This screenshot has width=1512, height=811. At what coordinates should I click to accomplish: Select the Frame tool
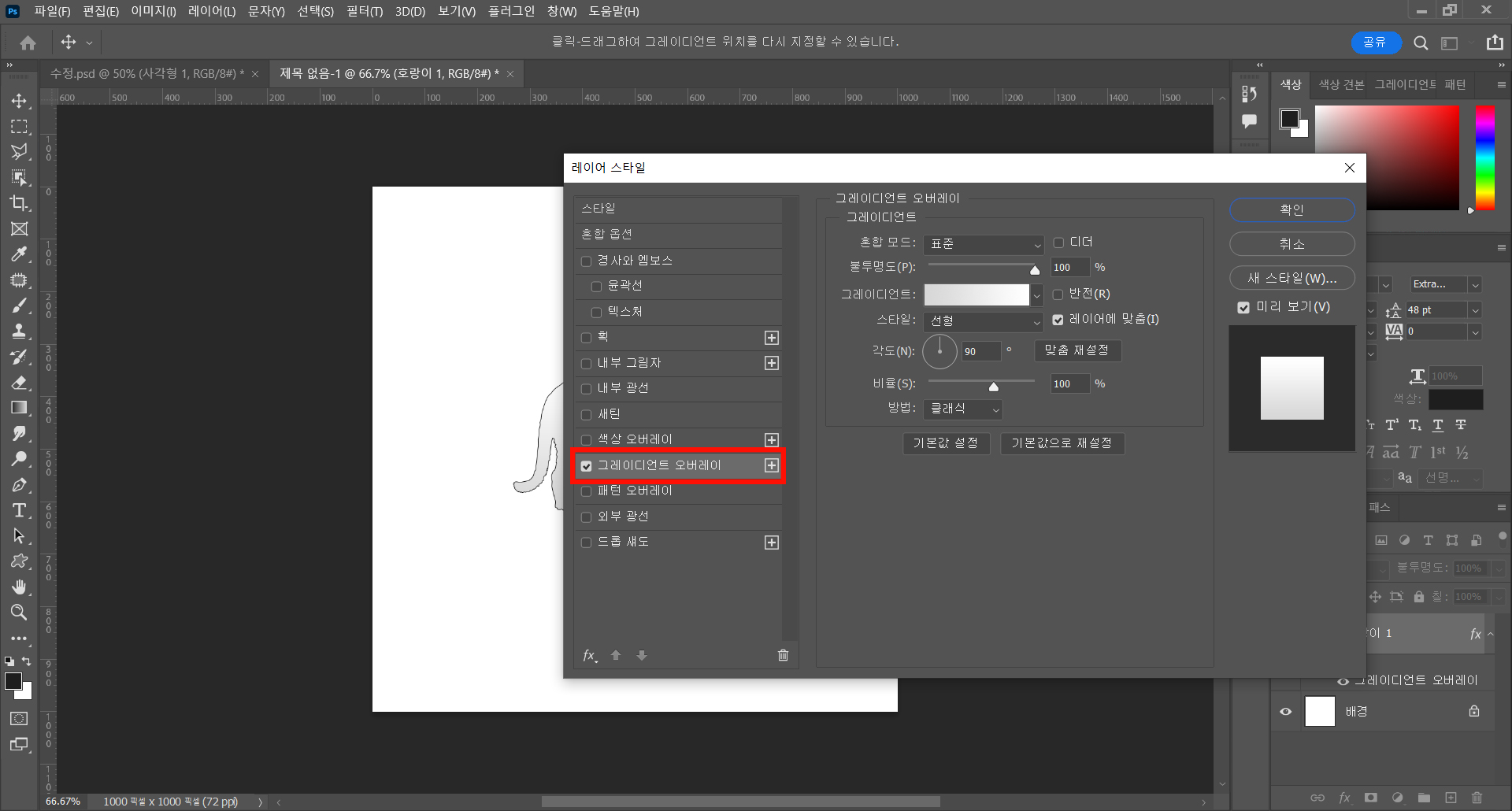tap(20, 228)
